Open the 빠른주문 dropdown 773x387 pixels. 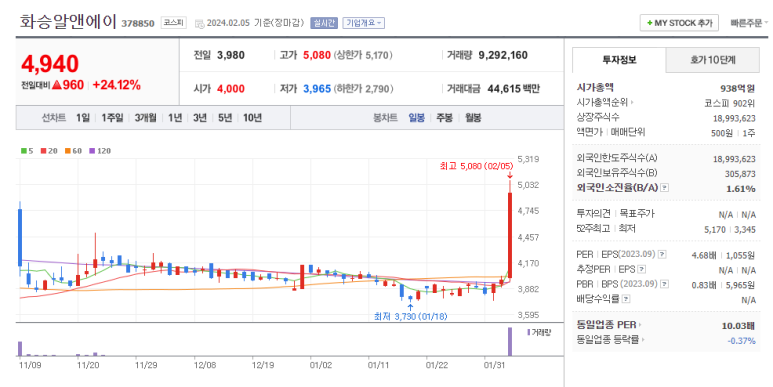[x=749, y=23]
